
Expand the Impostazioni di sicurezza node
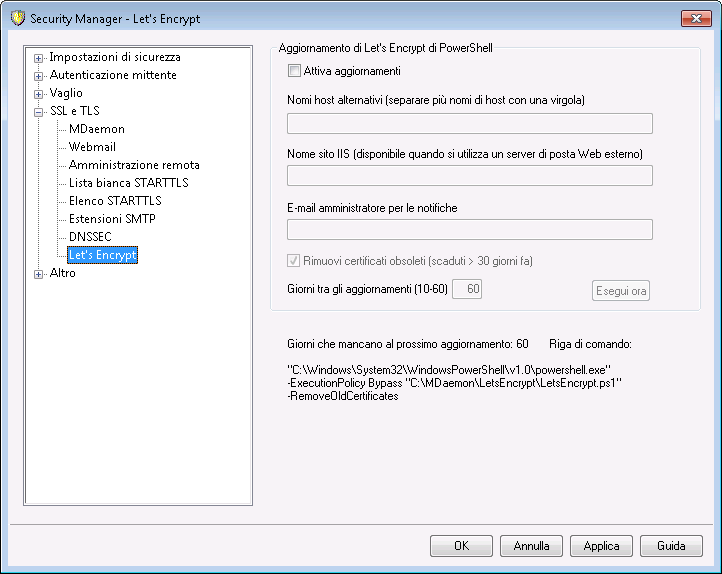pos(39,58)
